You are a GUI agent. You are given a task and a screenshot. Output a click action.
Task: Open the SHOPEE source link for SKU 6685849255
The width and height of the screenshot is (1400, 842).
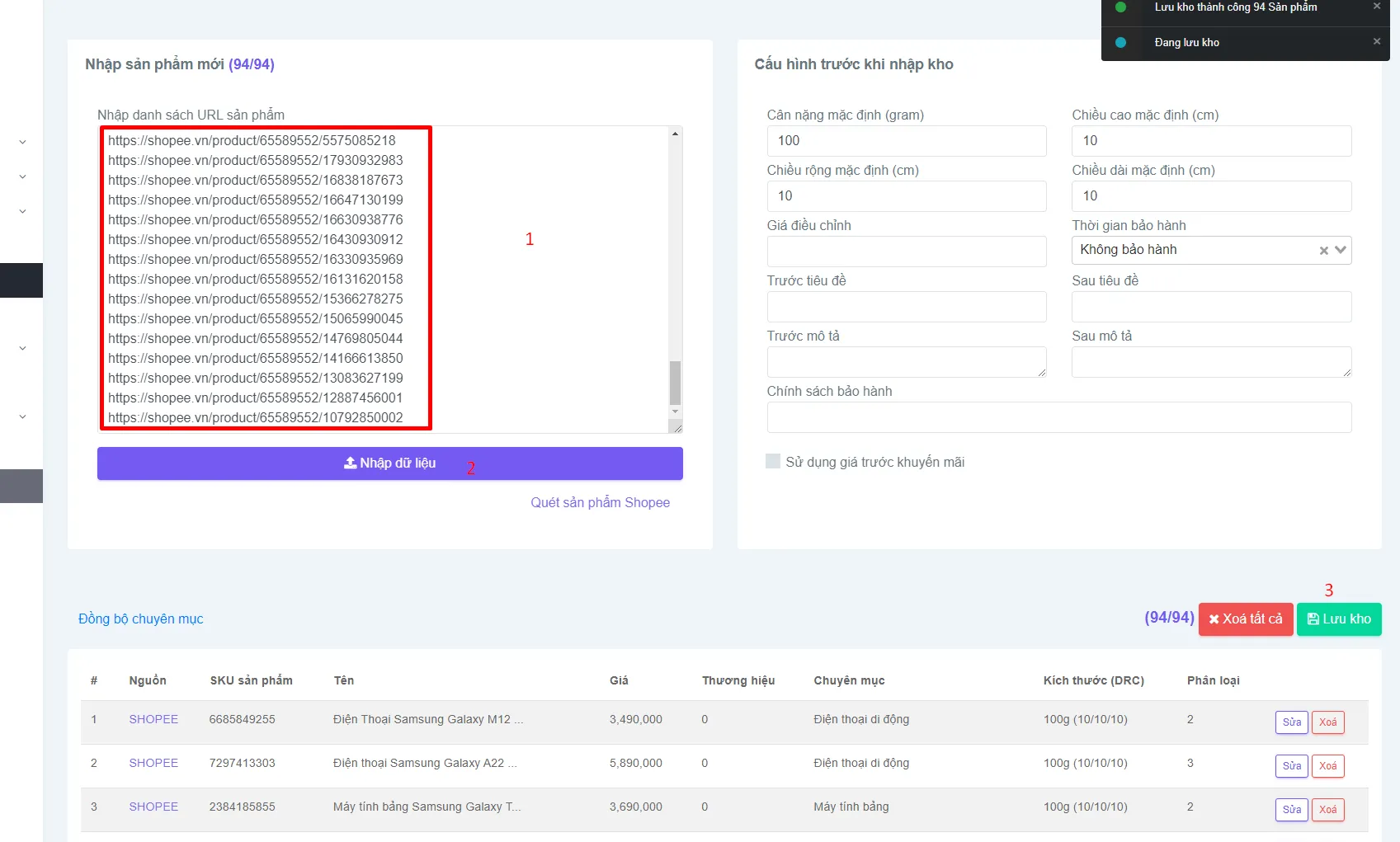click(153, 719)
